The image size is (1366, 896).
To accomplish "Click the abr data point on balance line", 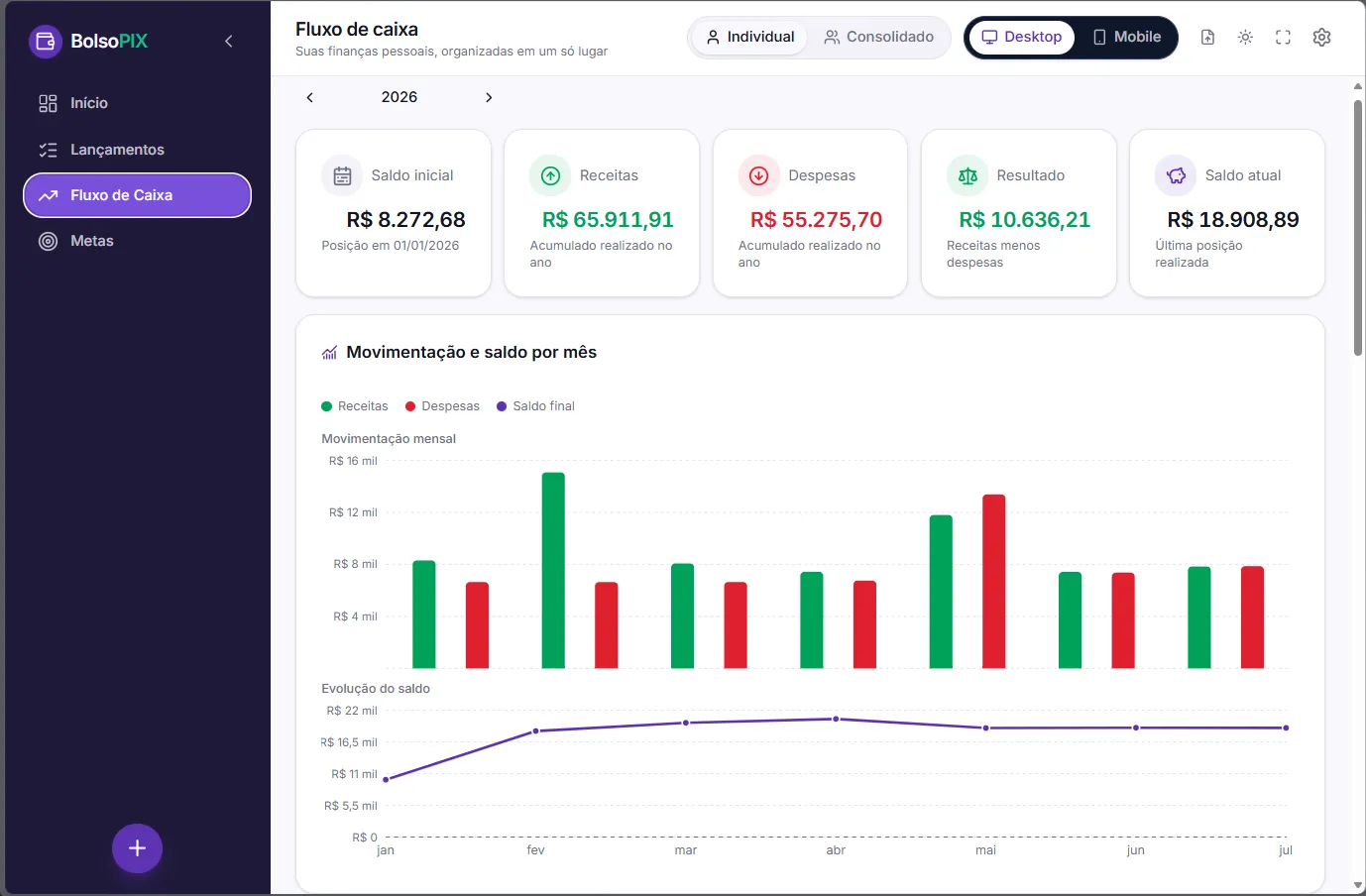I will click(x=836, y=719).
